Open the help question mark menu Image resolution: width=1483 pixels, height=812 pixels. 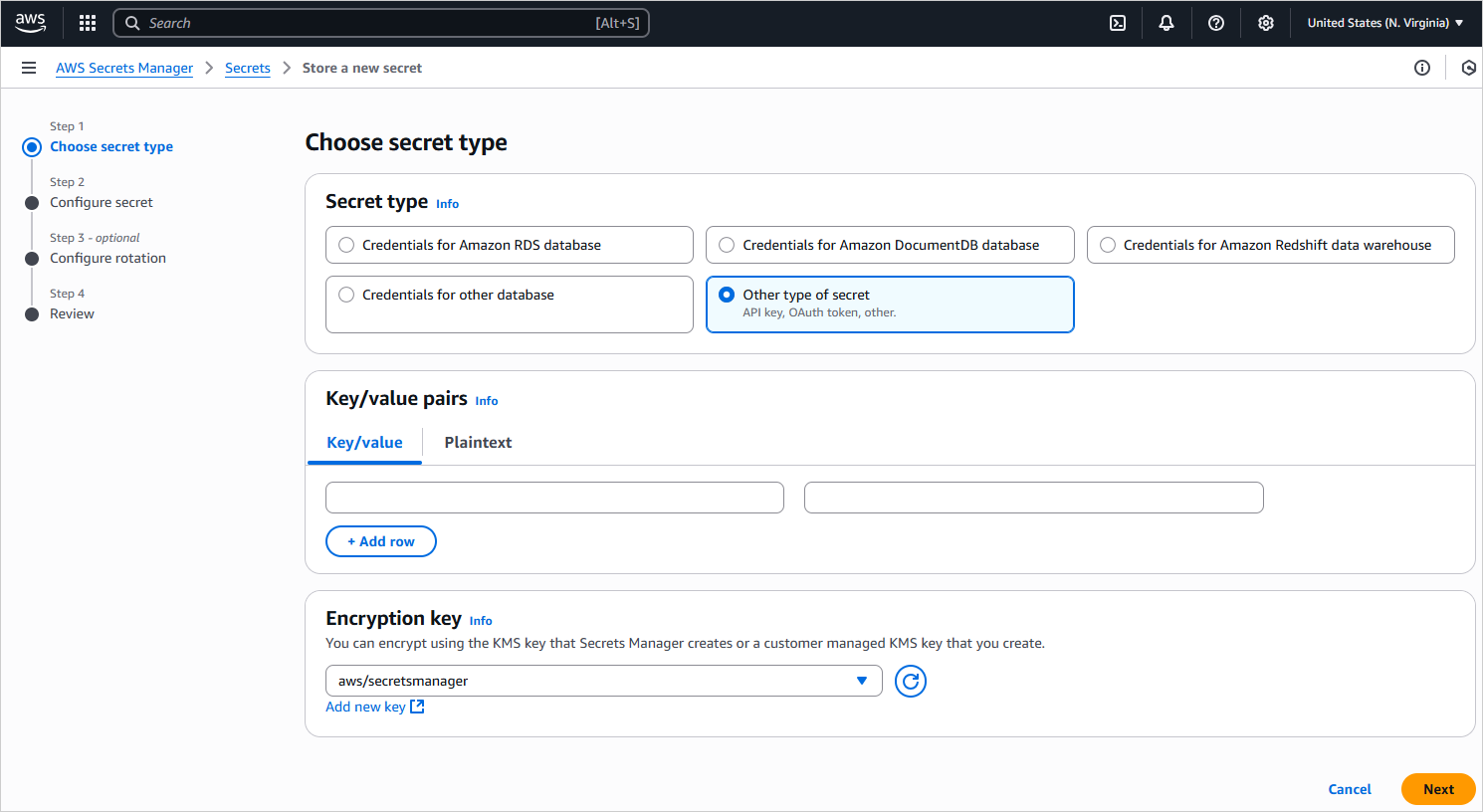coord(1216,23)
